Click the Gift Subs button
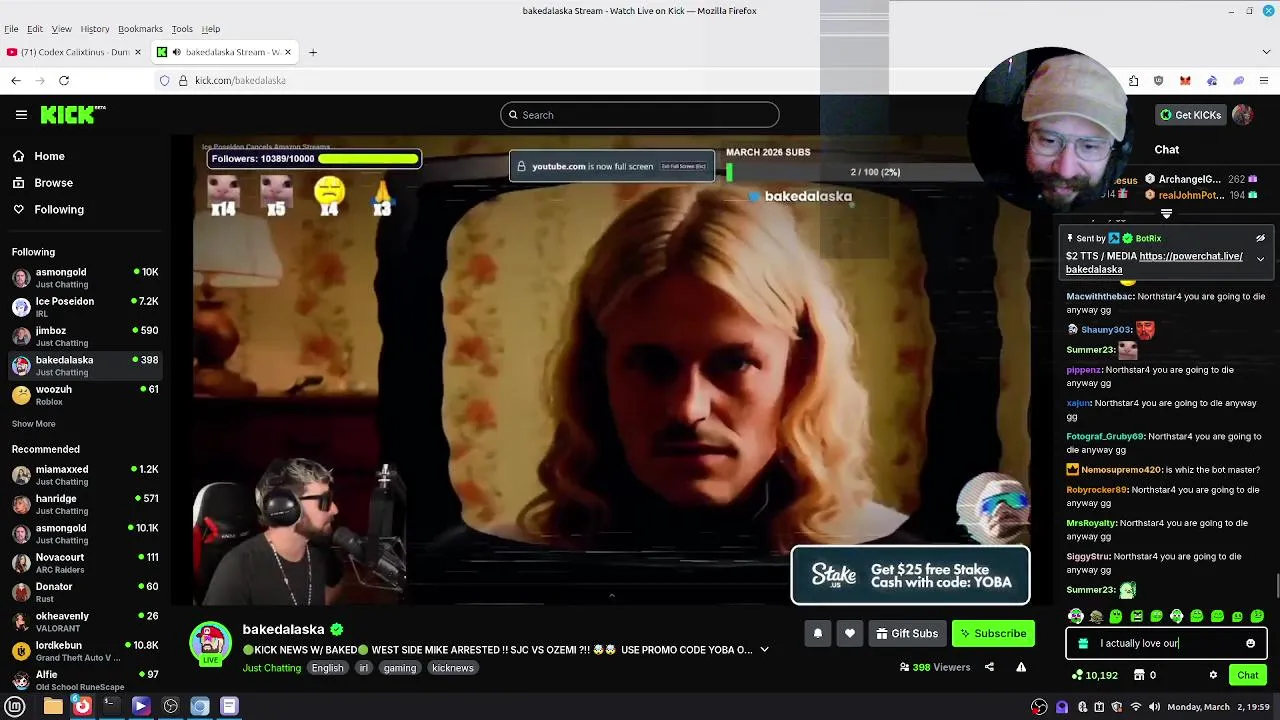The width and height of the screenshot is (1280, 720). click(x=906, y=633)
